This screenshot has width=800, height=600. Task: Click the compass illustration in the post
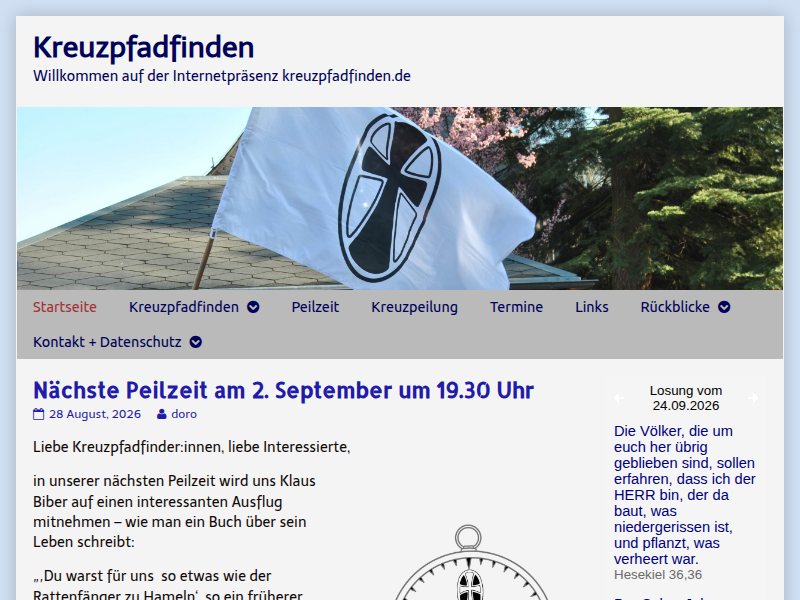point(469,562)
